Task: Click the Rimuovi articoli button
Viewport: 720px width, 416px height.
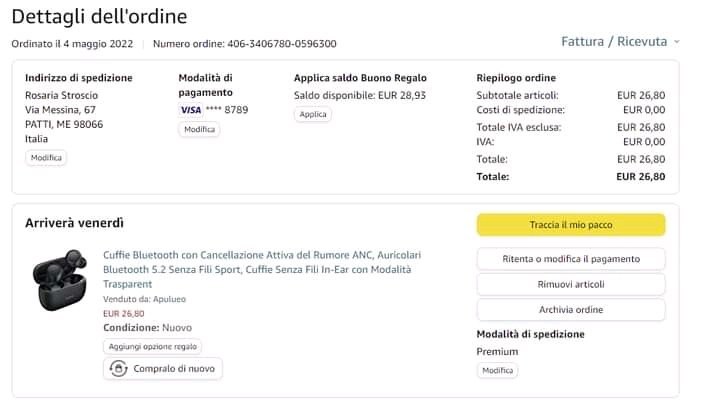Action: click(570, 284)
